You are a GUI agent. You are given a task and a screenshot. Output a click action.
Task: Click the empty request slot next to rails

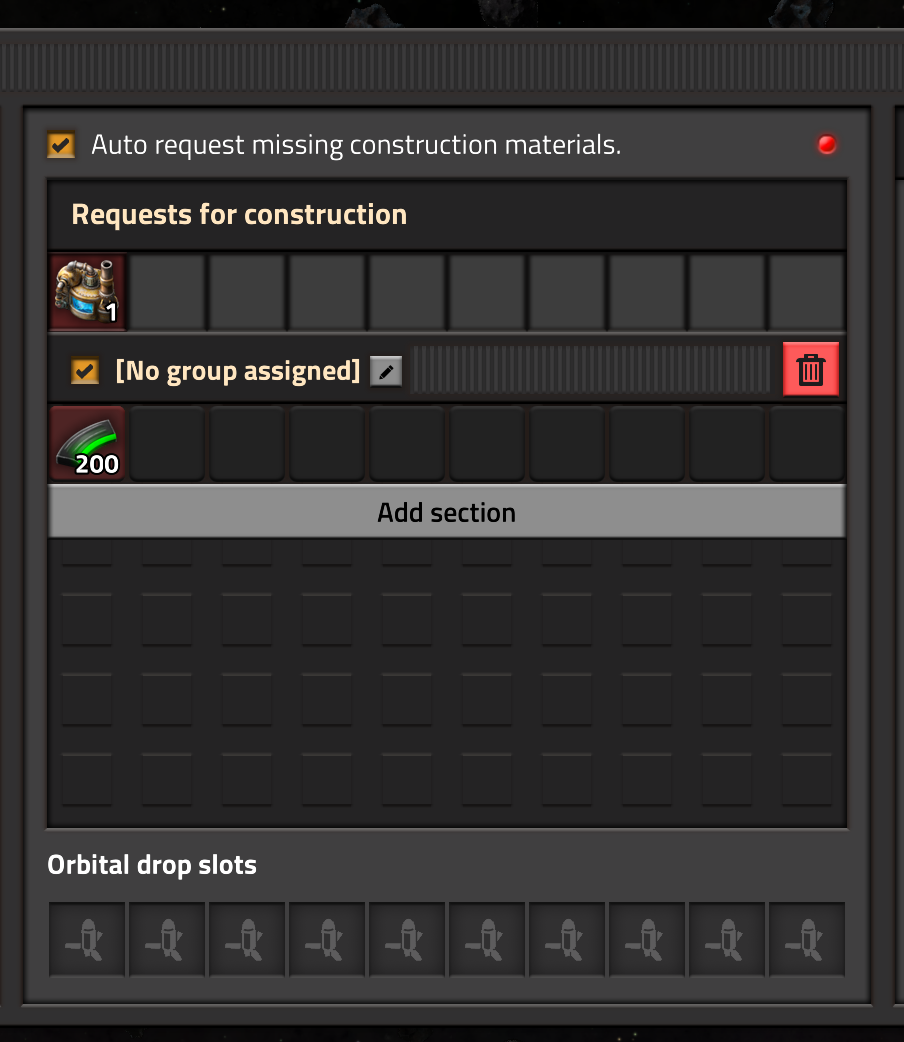point(168,443)
